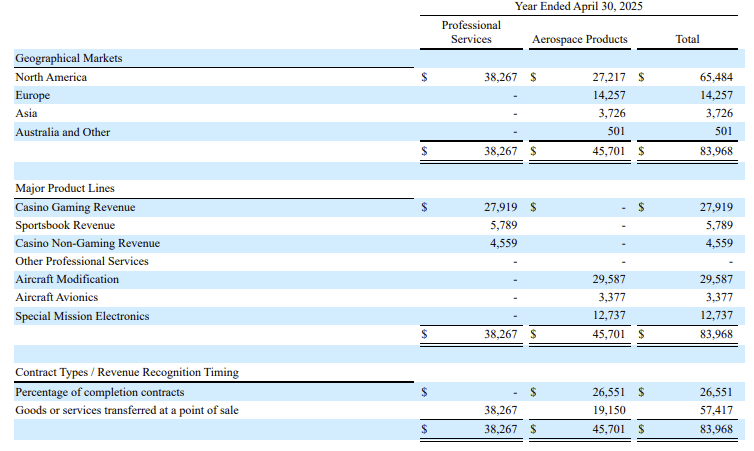This screenshot has height=451, width=754.
Task: Click the Aerospace Products column header
Action: [x=579, y=39]
